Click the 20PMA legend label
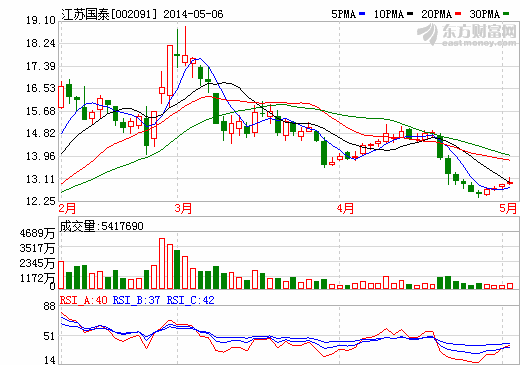The height and width of the screenshot is (365, 520). click(436, 14)
